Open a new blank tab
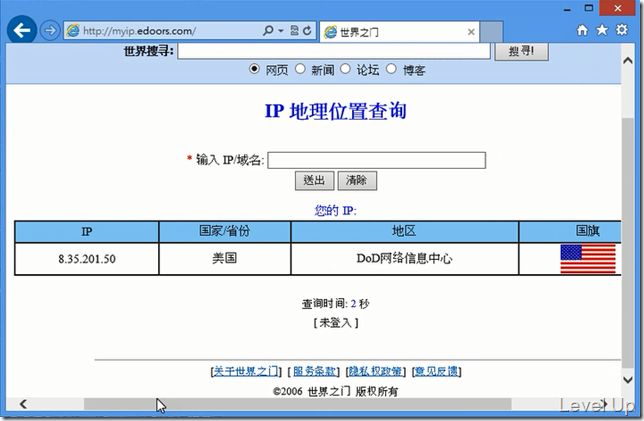The width and height of the screenshot is (644, 421). (491, 32)
